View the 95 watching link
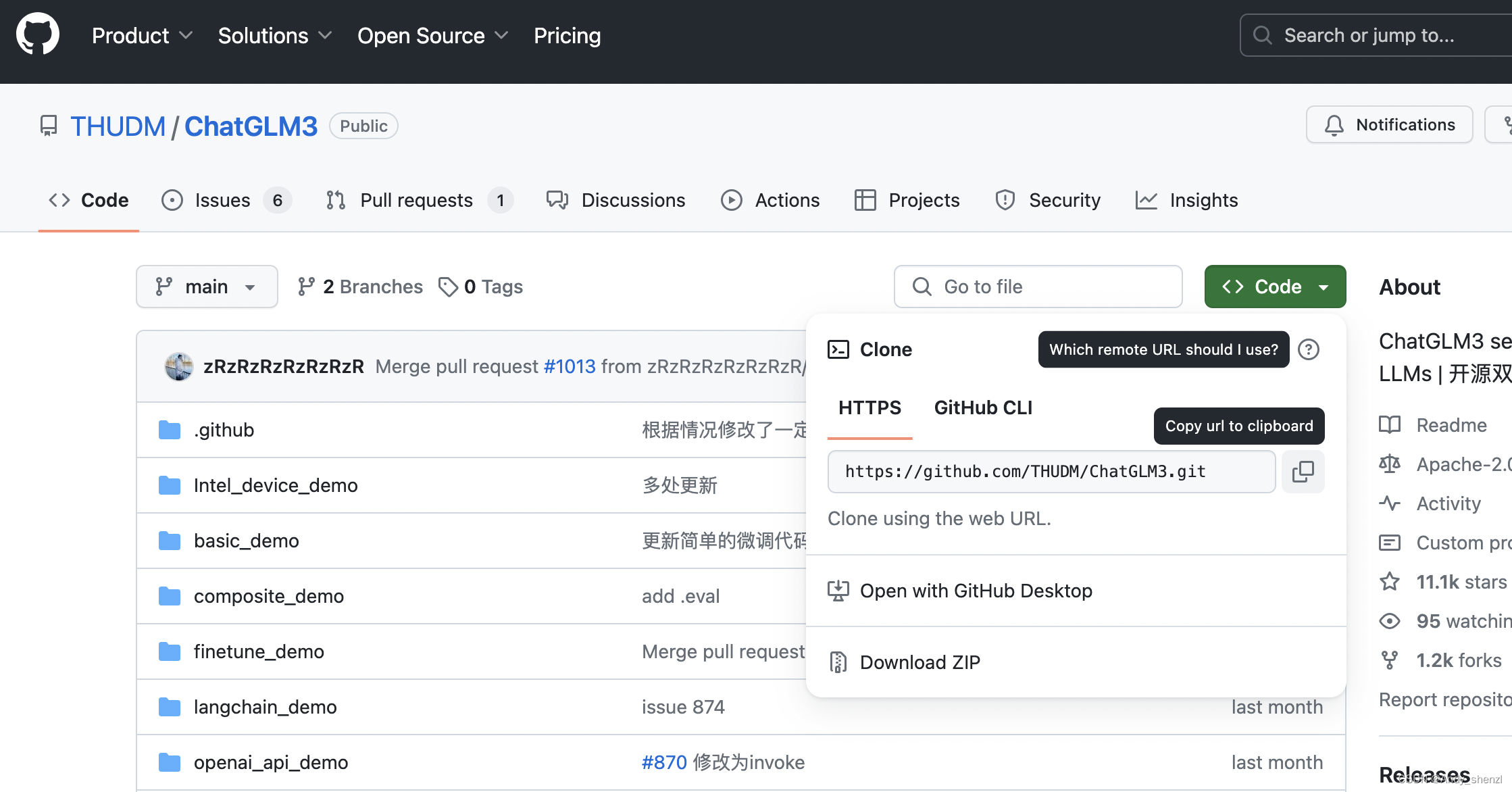The image size is (1512, 792). click(1445, 621)
